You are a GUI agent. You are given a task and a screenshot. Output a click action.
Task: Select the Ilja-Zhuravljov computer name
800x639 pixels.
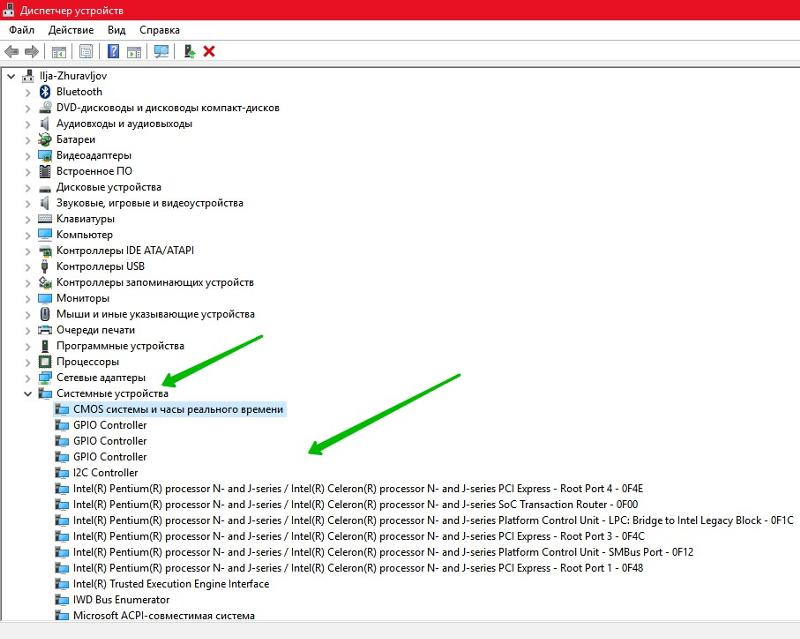(73, 76)
